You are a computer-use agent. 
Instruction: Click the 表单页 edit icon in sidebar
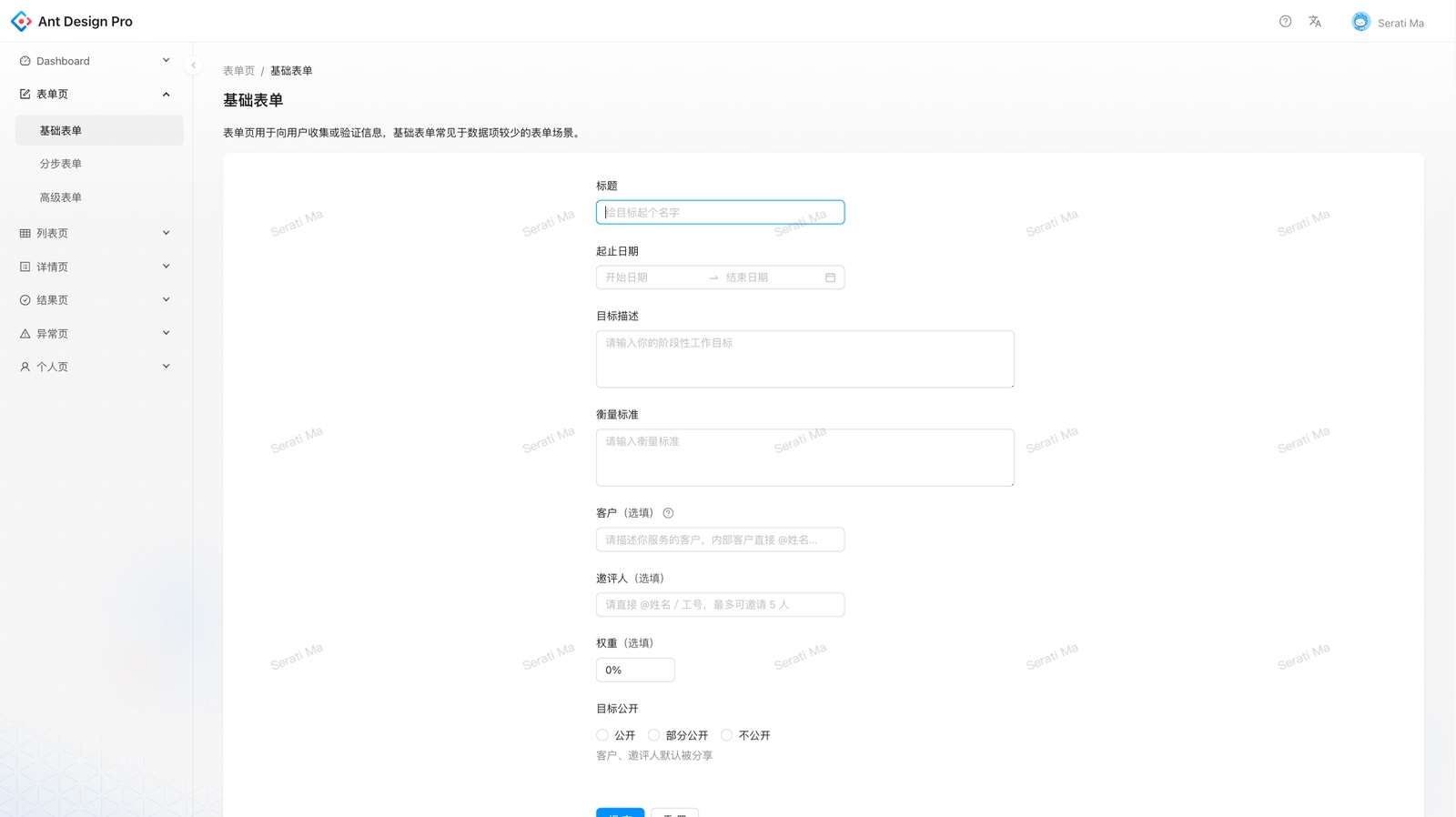point(25,94)
